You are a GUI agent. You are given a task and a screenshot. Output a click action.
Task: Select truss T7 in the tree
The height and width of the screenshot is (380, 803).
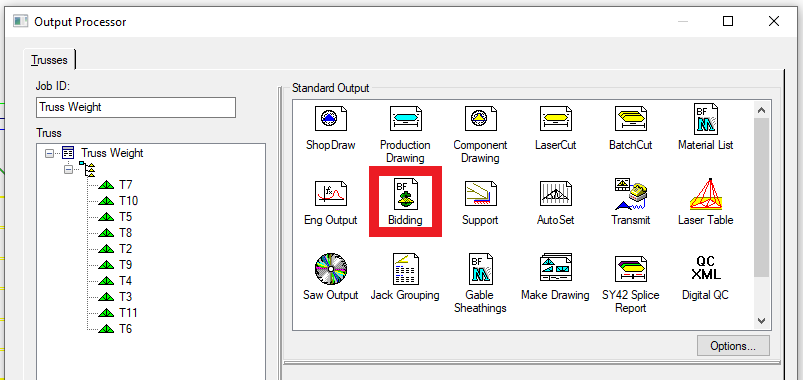tap(125, 185)
